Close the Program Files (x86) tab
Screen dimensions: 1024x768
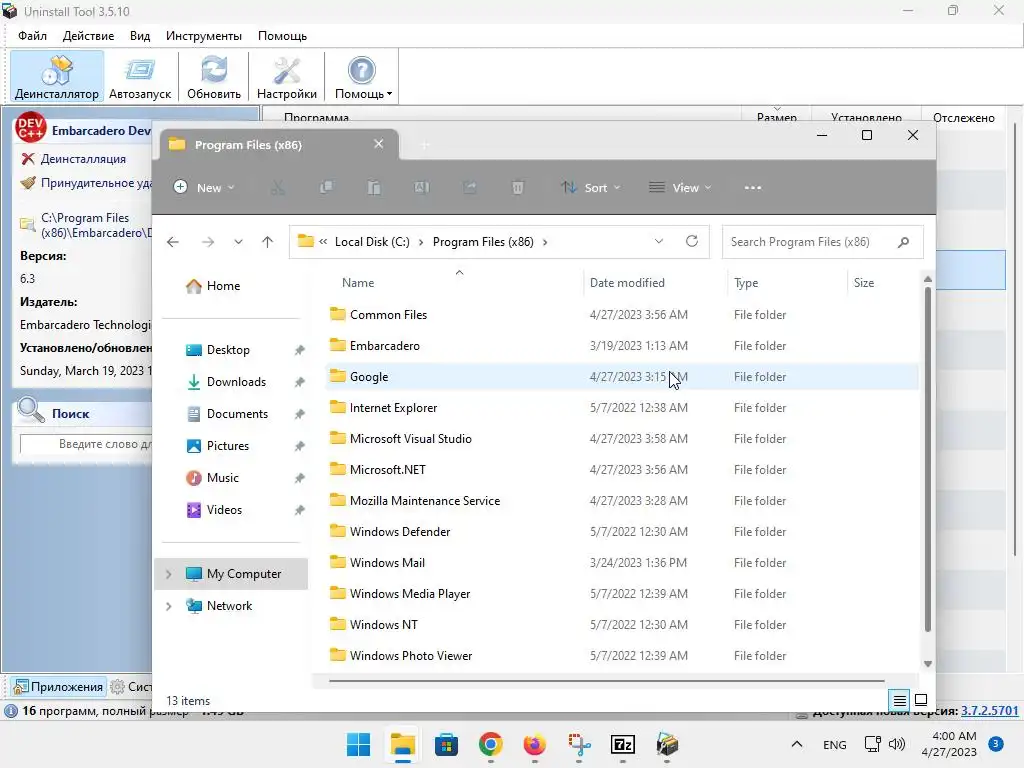pyautogui.click(x=378, y=144)
